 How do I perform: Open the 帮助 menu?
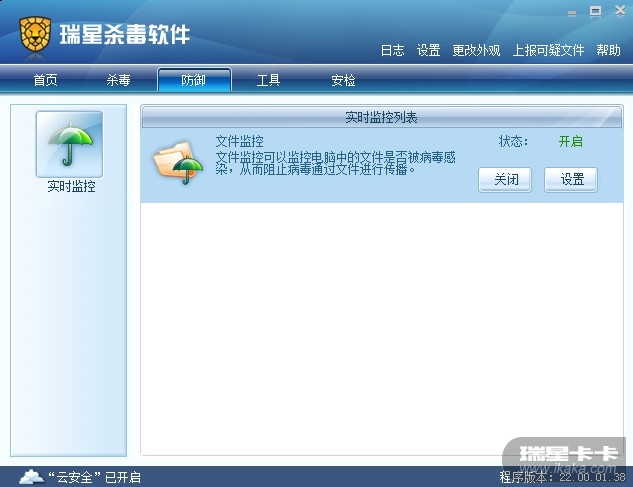(x=608, y=50)
